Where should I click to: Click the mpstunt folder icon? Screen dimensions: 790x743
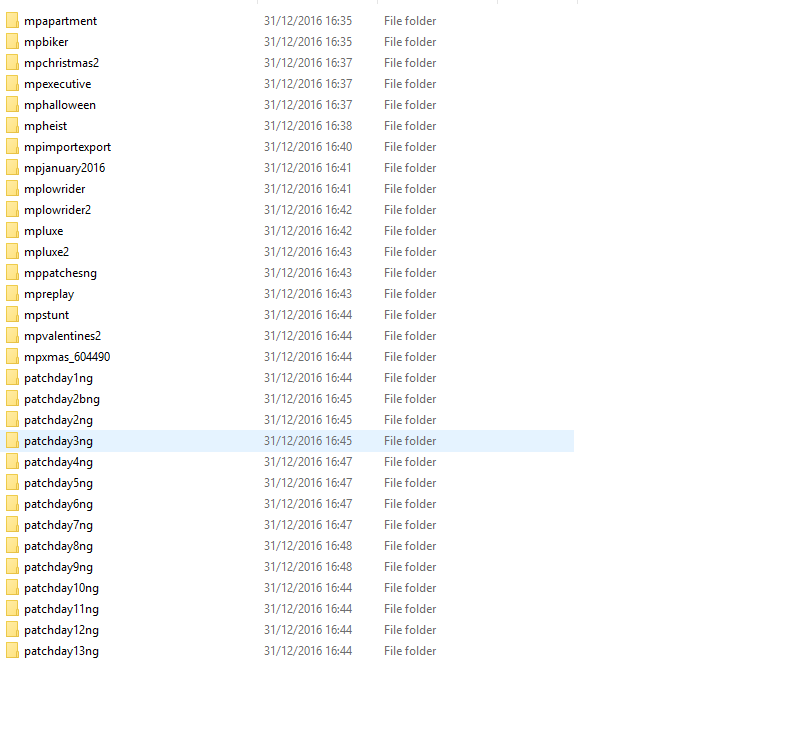pyautogui.click(x=13, y=315)
